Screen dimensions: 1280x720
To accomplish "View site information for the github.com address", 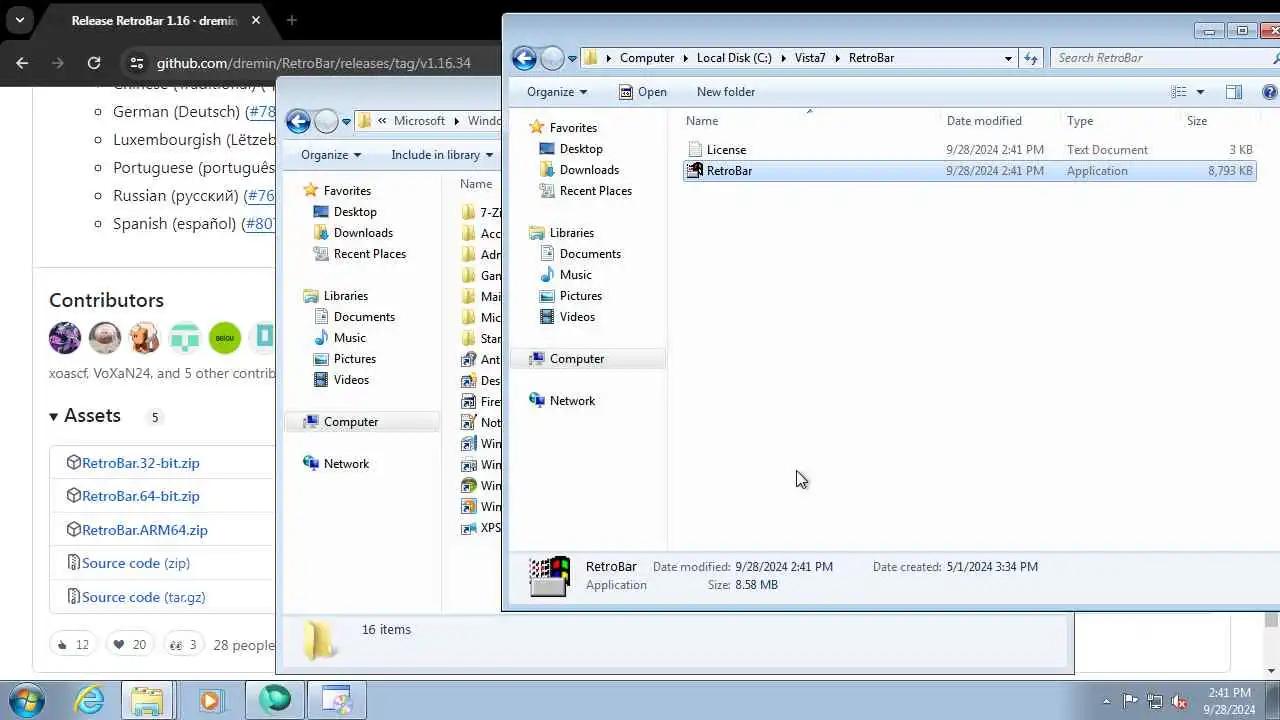I will coord(137,63).
